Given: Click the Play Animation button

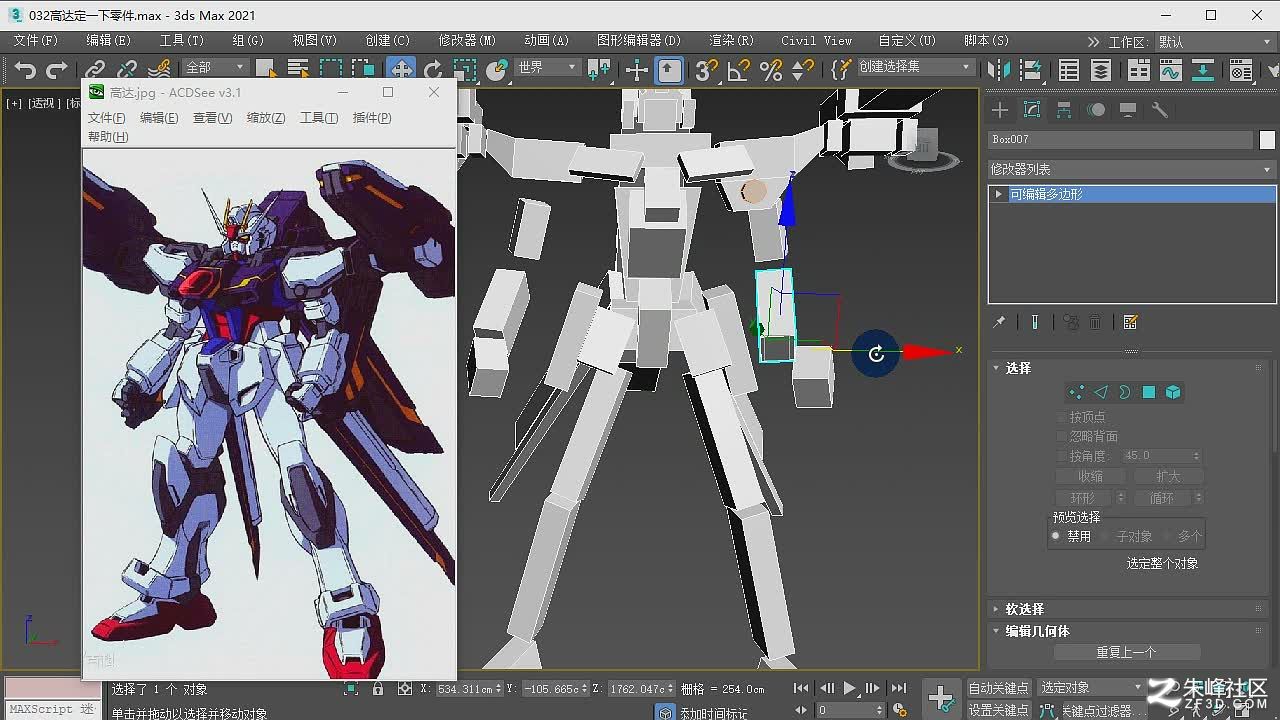Looking at the screenshot, I should click(849, 688).
